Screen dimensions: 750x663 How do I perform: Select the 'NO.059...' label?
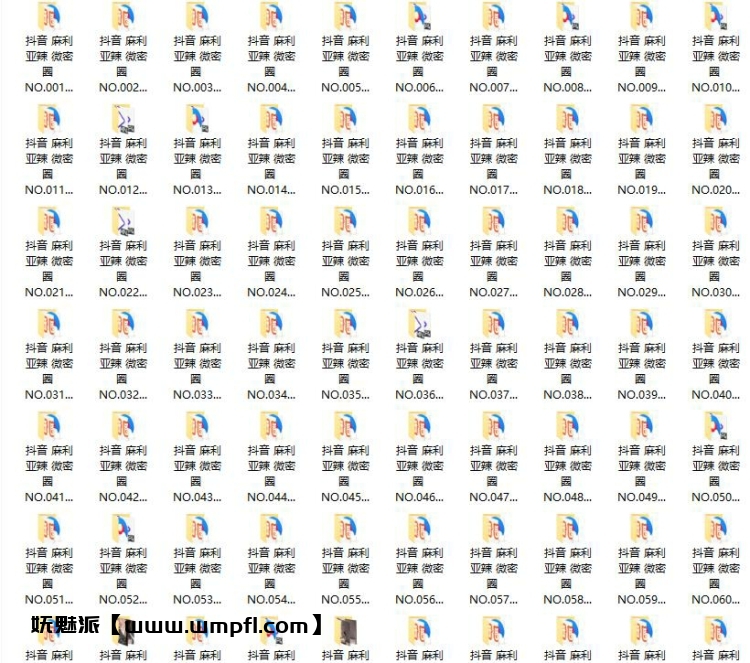click(642, 599)
